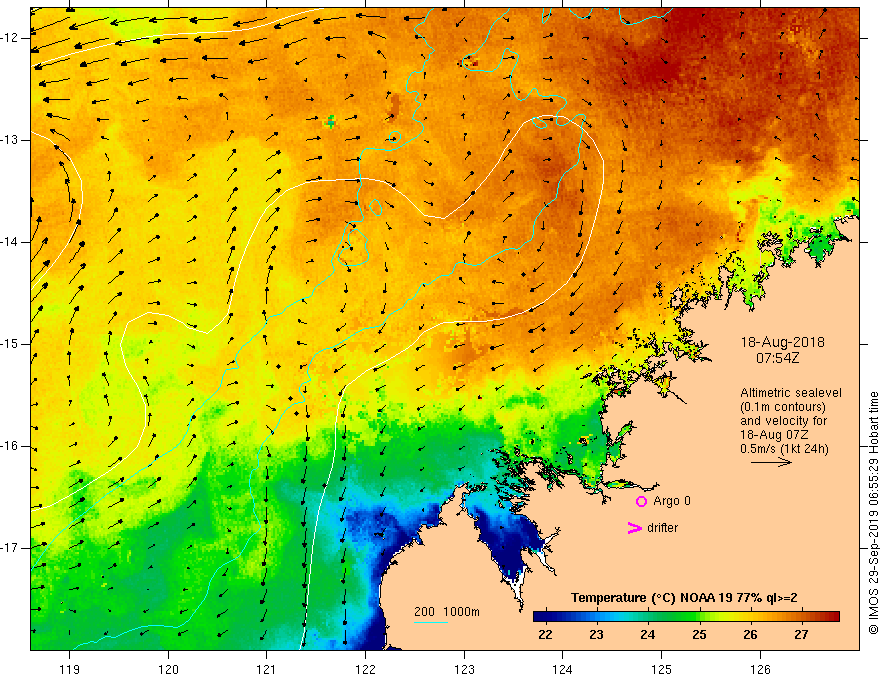Click the longitude axis label 122
This screenshot has width=880, height=680.
point(365,669)
